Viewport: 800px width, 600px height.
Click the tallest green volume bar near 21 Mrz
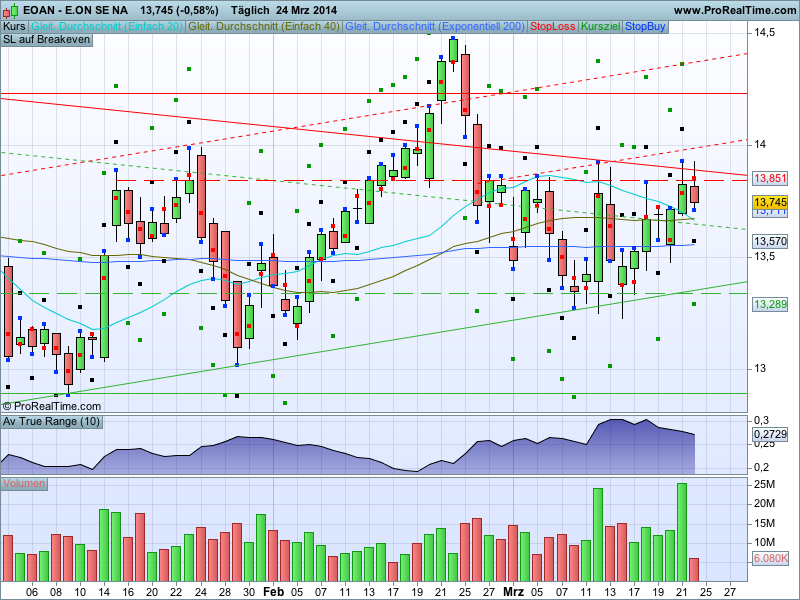(x=682, y=532)
